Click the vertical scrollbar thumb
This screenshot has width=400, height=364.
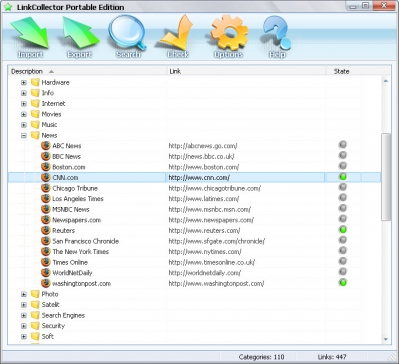[x=386, y=177]
